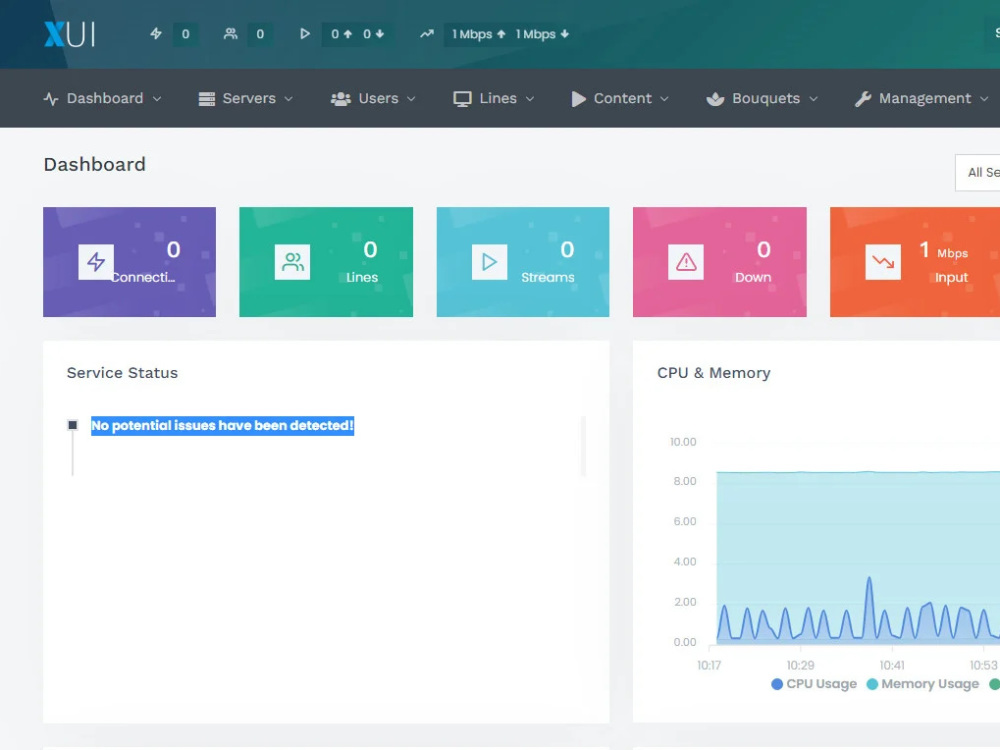This screenshot has height=750, width=1000.
Task: Select the purple Connections stat card icon
Action: (95, 261)
